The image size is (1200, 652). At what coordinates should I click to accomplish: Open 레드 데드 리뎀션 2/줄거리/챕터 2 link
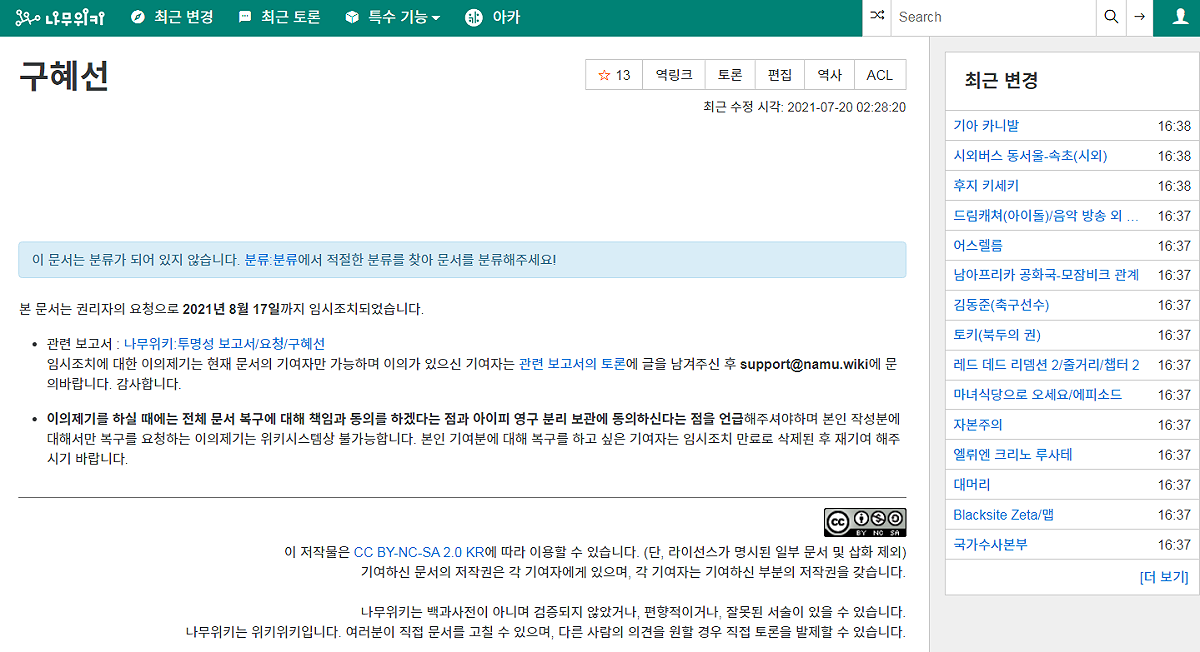click(1046, 365)
